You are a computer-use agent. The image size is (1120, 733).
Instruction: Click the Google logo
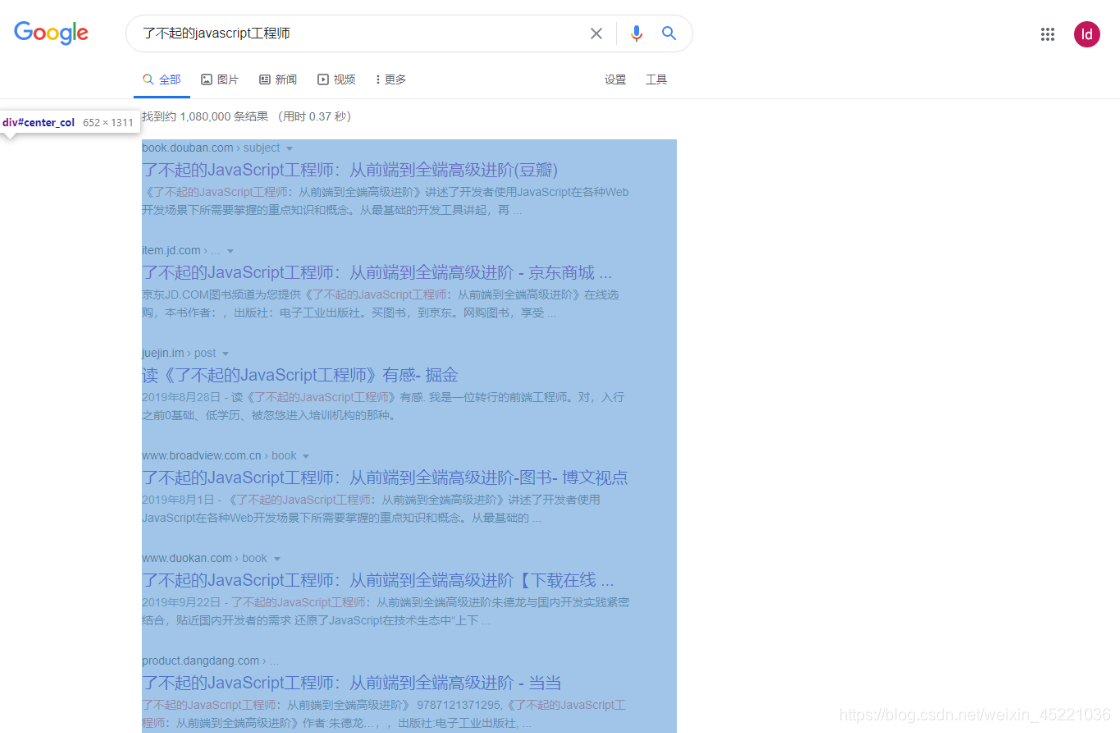[x=51, y=33]
